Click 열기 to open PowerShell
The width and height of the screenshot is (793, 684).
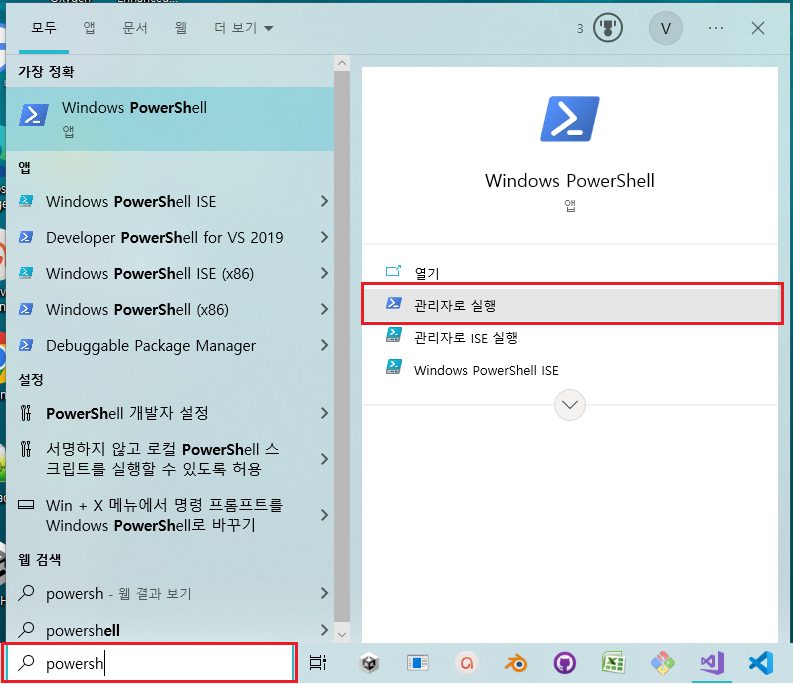569,273
